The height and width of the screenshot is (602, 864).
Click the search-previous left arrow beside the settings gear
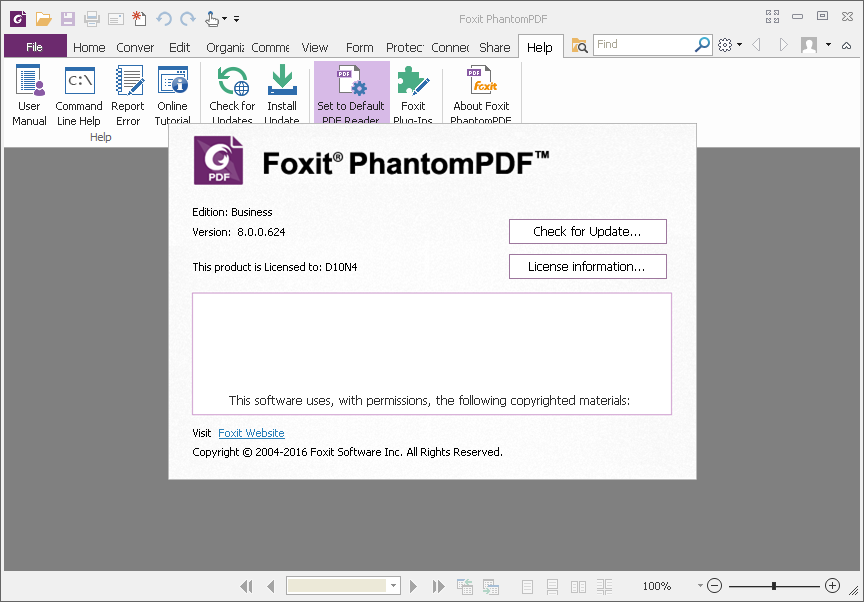757,45
